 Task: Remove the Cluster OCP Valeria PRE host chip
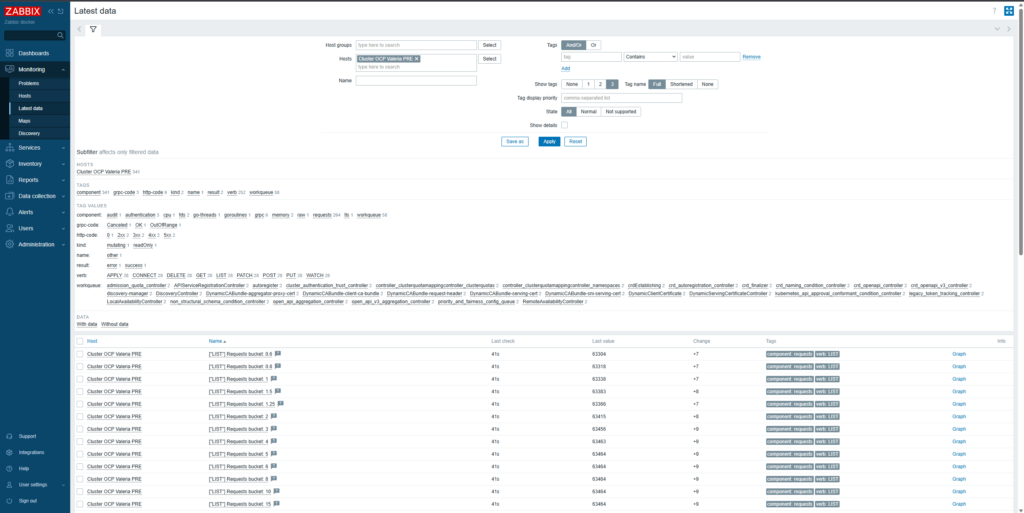click(417, 59)
